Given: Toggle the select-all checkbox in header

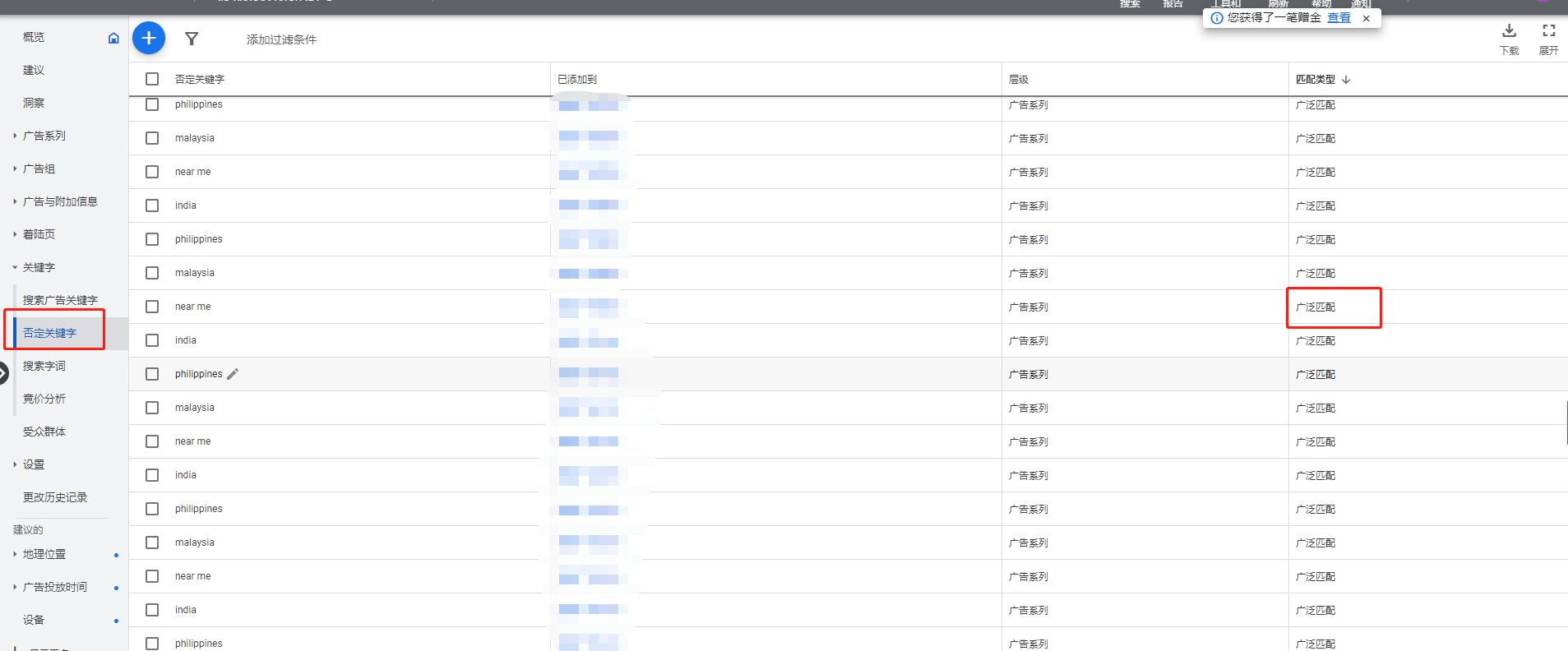Looking at the screenshot, I should pos(152,79).
